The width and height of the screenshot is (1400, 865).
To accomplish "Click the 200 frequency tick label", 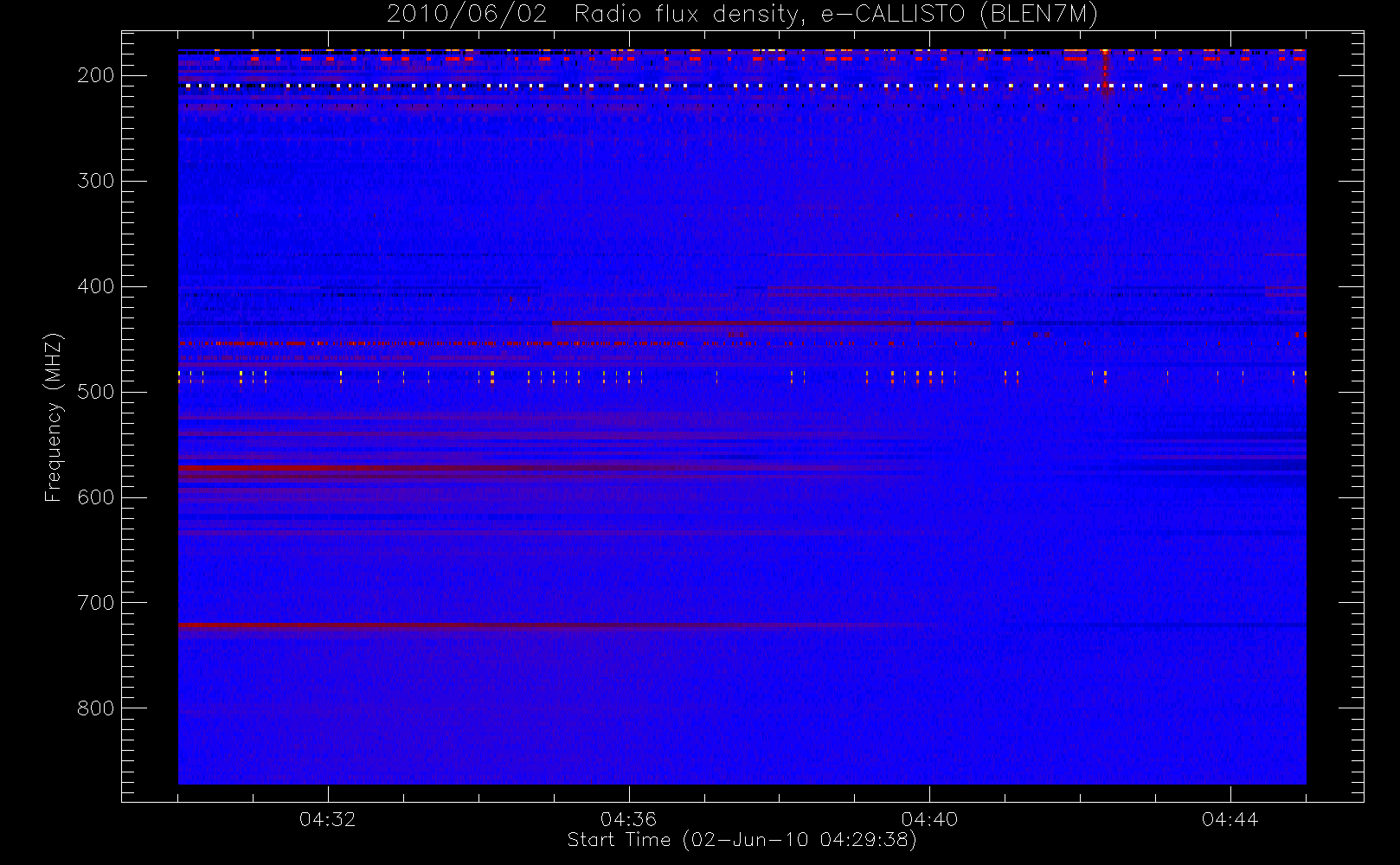I will pos(96,75).
